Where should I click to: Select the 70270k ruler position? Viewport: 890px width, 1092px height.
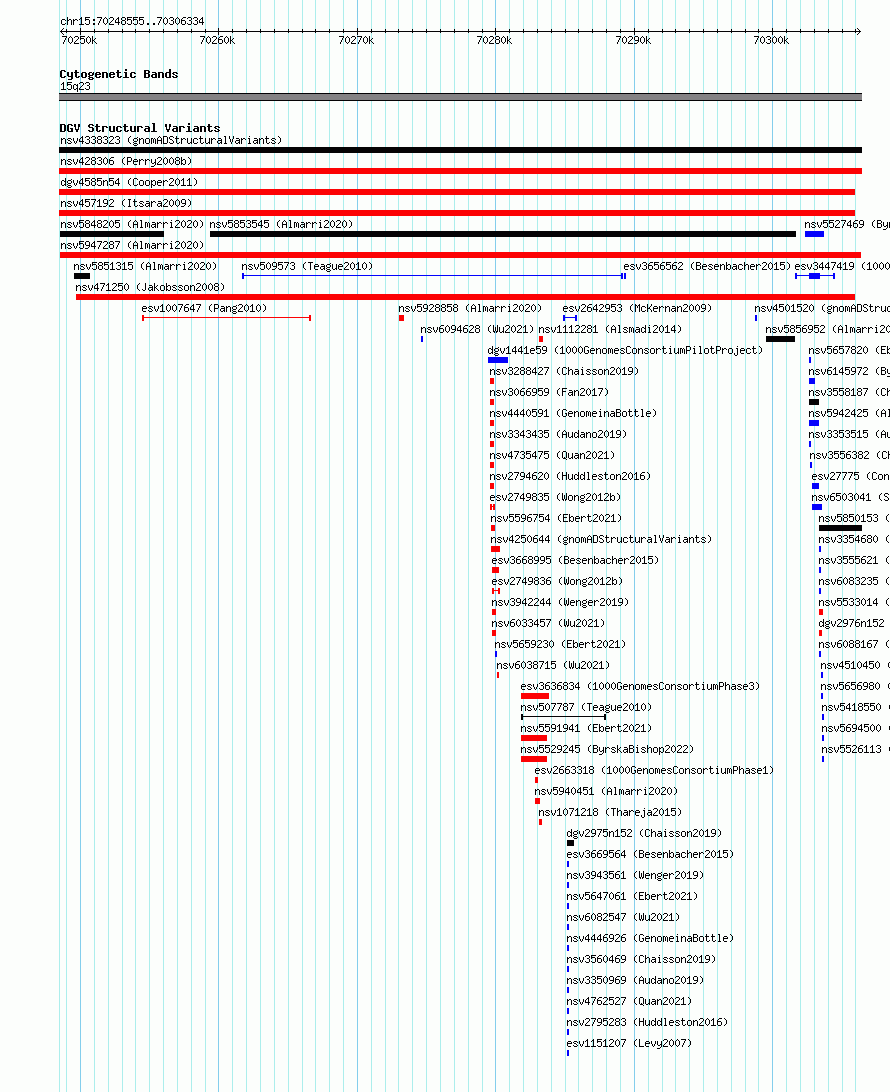tap(356, 40)
